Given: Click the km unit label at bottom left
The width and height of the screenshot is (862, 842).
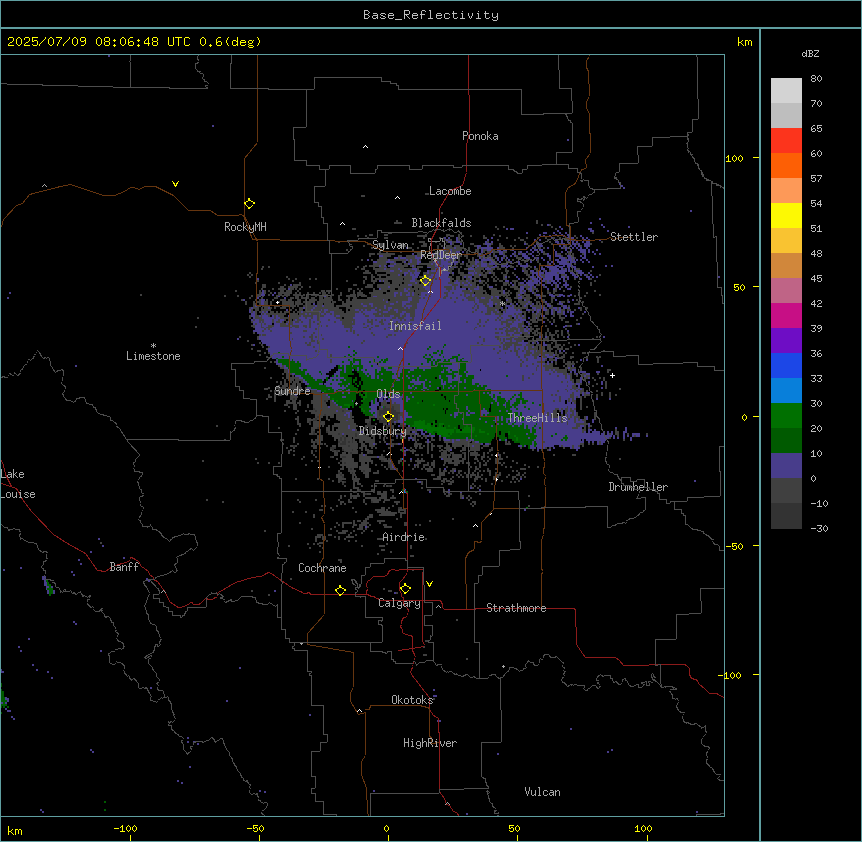Looking at the screenshot, I should (x=15, y=831).
